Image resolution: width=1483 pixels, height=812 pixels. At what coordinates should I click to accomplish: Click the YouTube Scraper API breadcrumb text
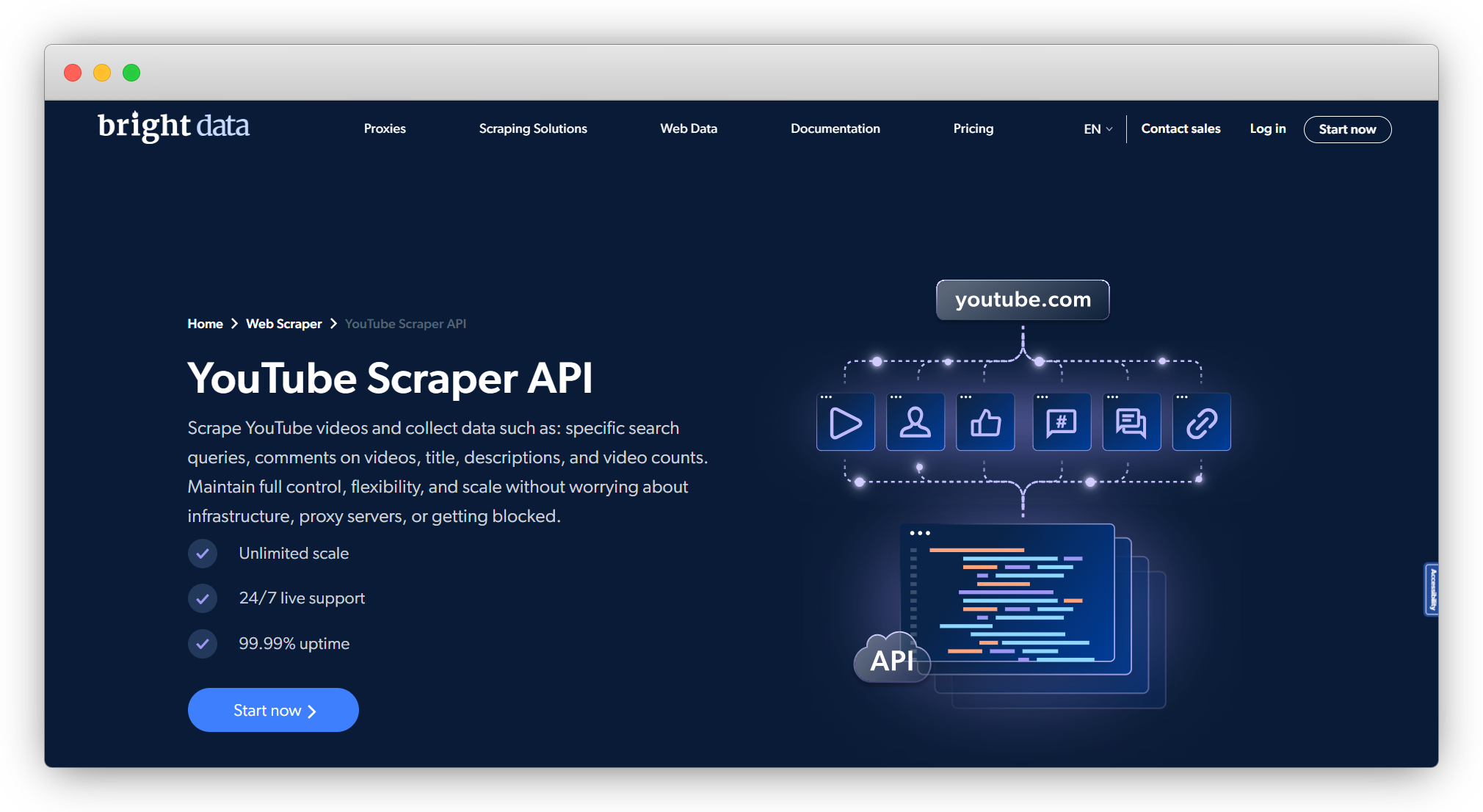coord(405,324)
